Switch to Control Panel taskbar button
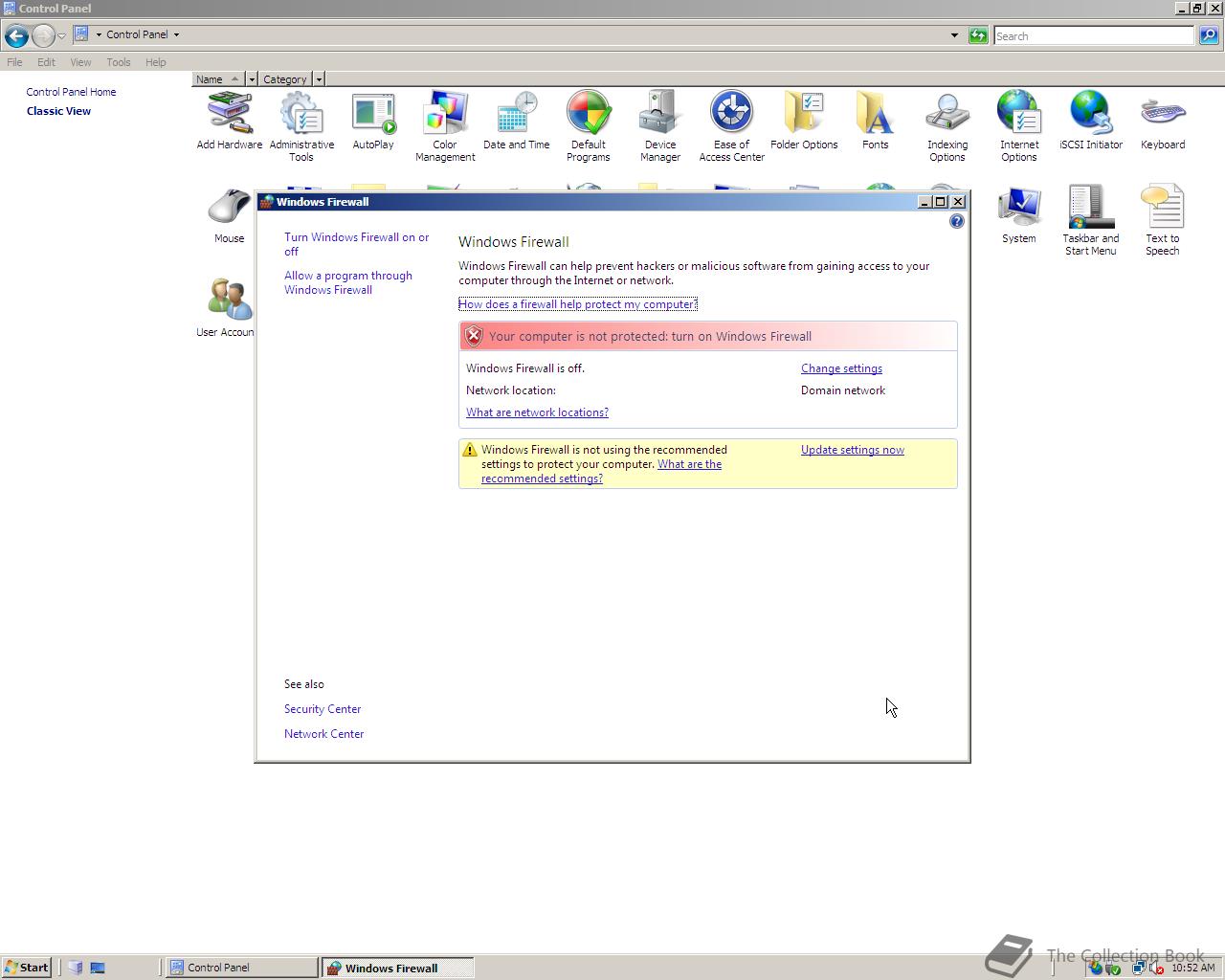The height and width of the screenshot is (980, 1225). click(x=242, y=968)
